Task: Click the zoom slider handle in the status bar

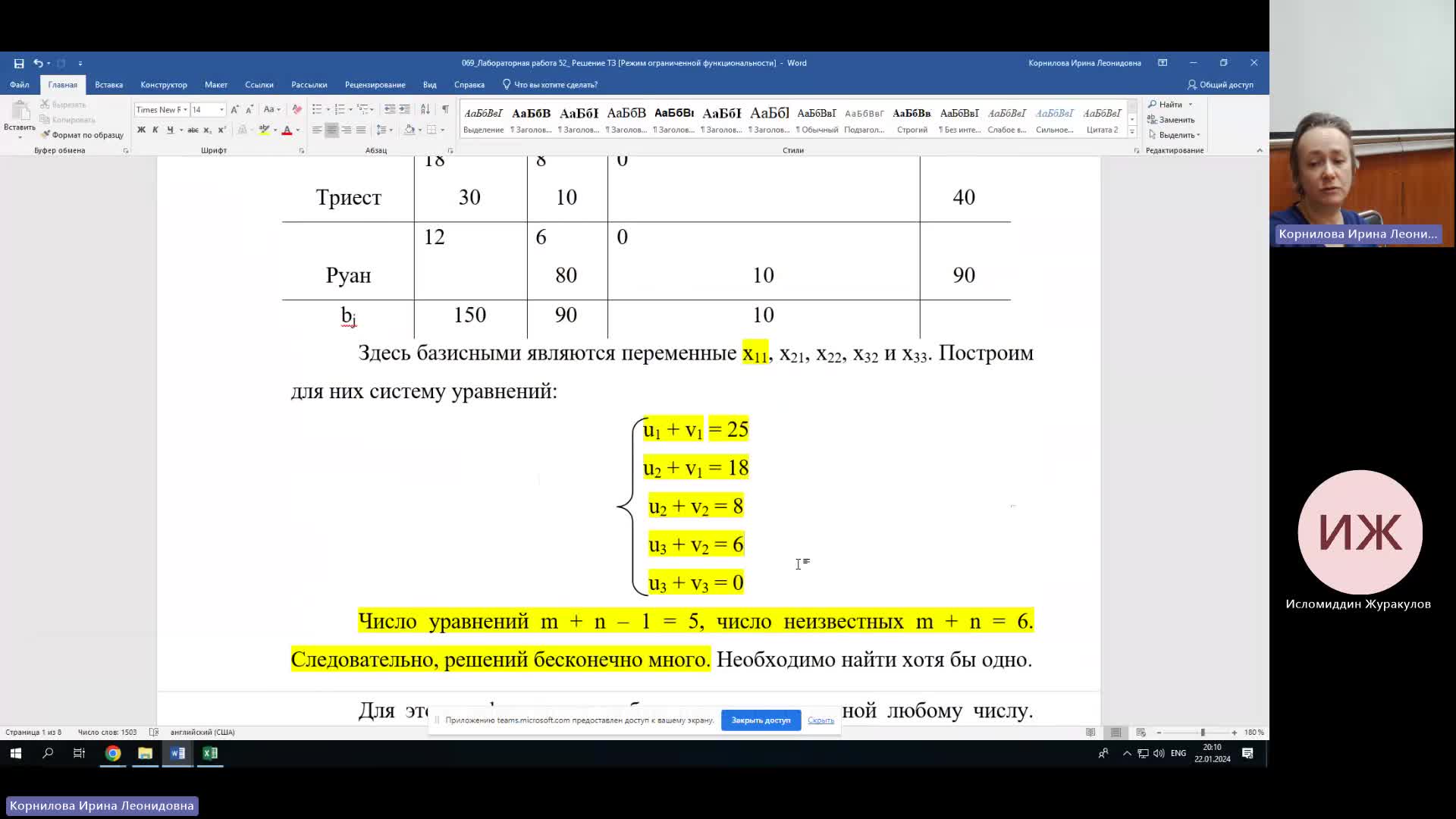Action: point(1203,733)
